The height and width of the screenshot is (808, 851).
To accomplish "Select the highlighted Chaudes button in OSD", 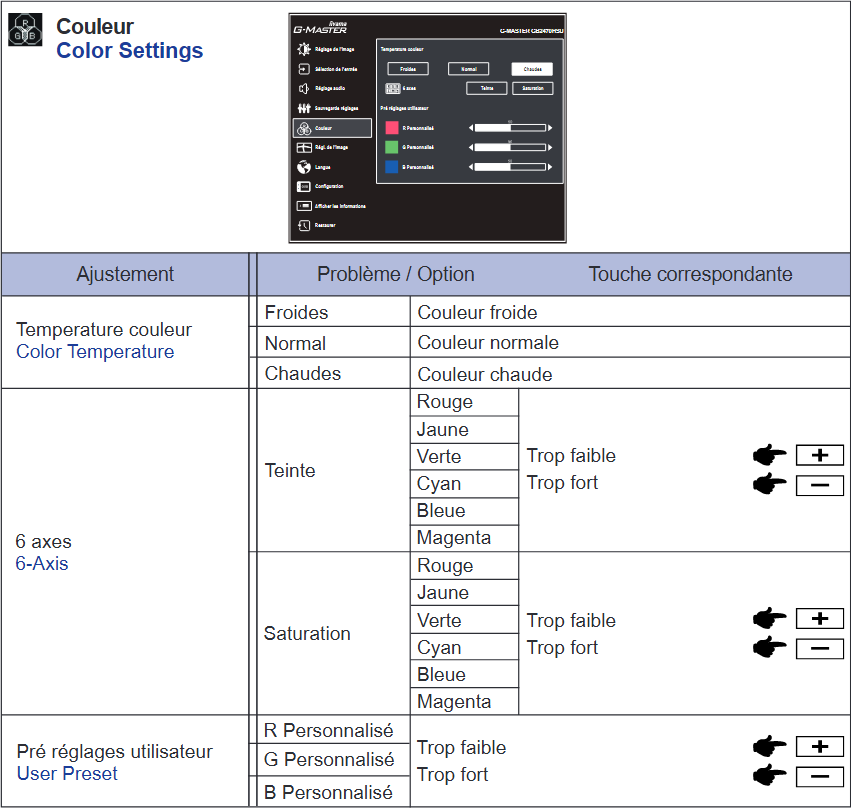I will point(532,69).
